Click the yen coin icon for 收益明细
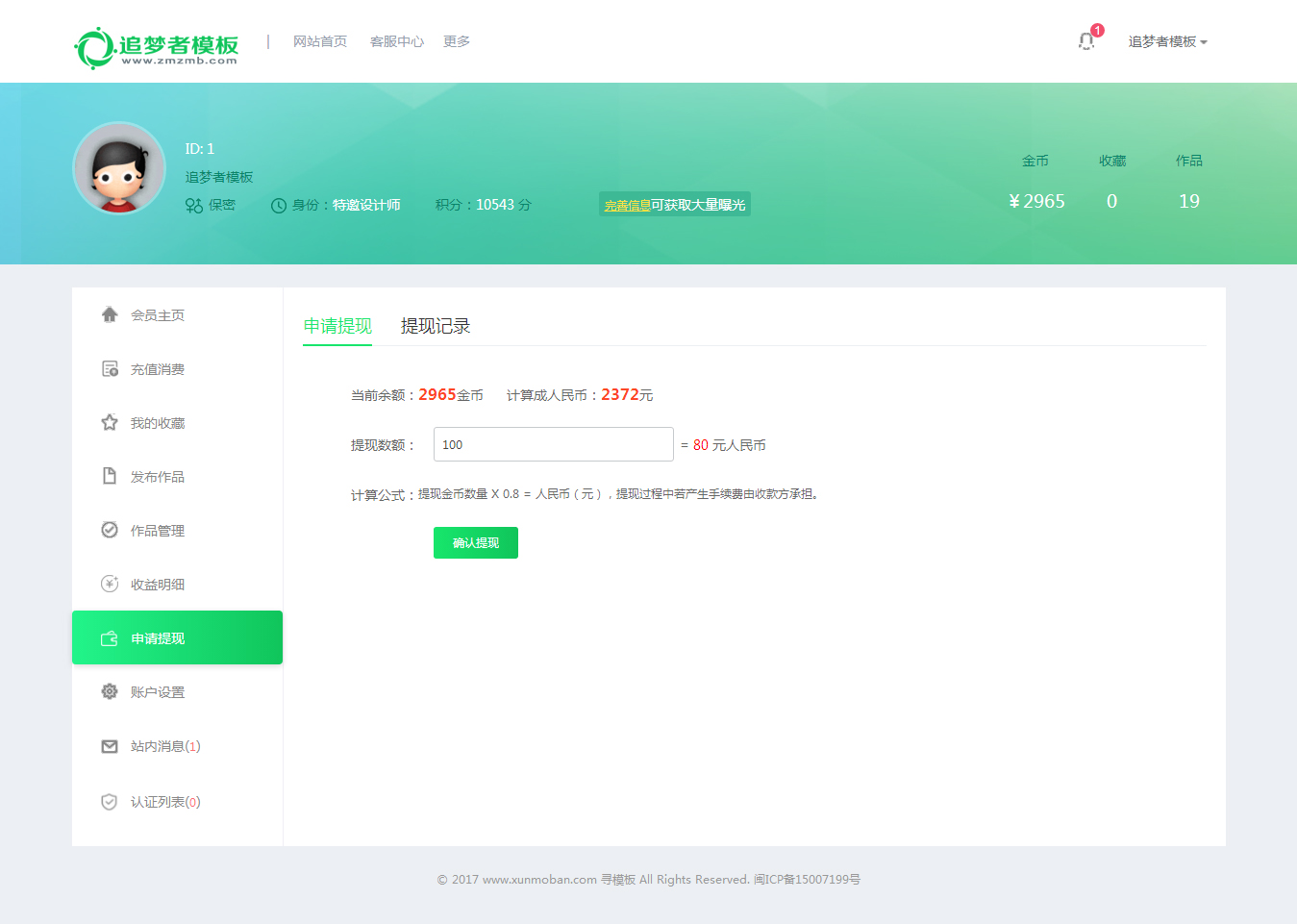Screen dimensions: 1297x924 [x=110, y=584]
